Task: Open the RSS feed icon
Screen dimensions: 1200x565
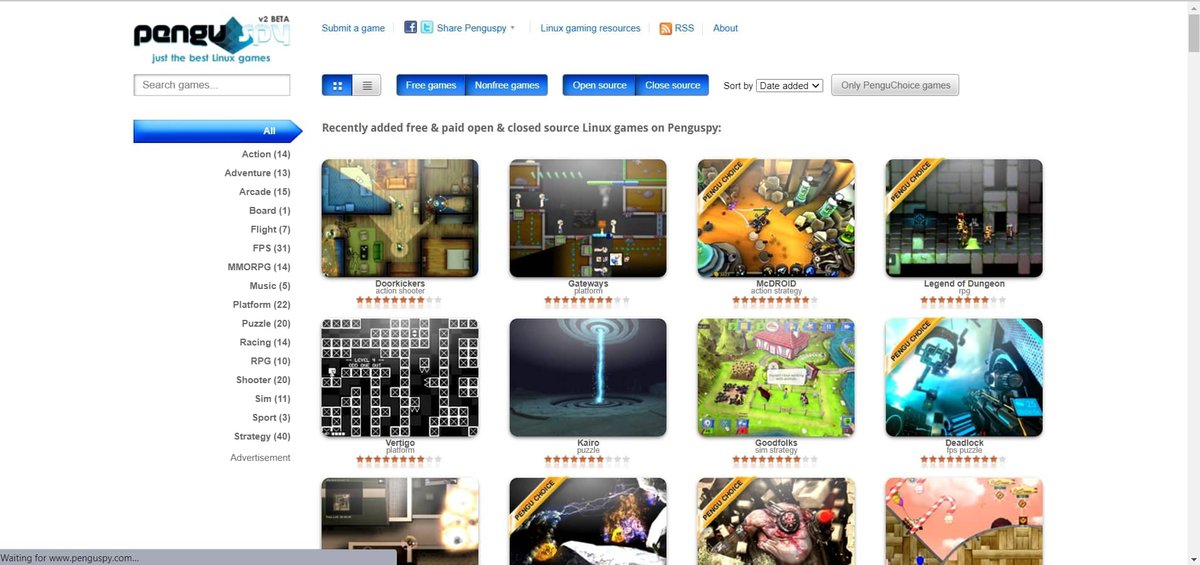Action: pyautogui.click(x=666, y=28)
